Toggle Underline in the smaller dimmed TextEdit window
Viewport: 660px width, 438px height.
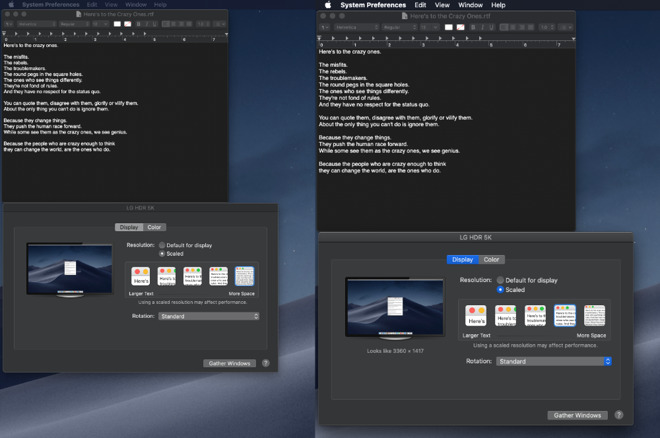click(x=154, y=24)
